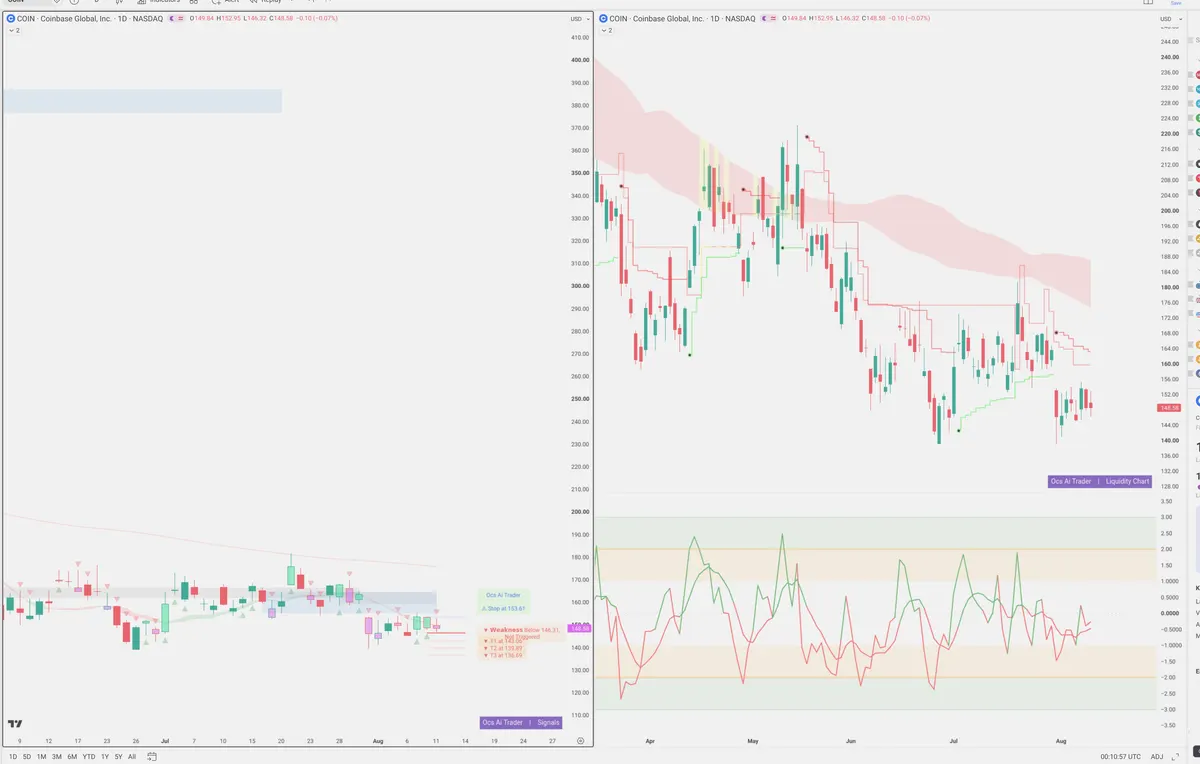1200x764 pixels.
Task: Click the red 148.58 price tag on right axis
Action: (1170, 408)
